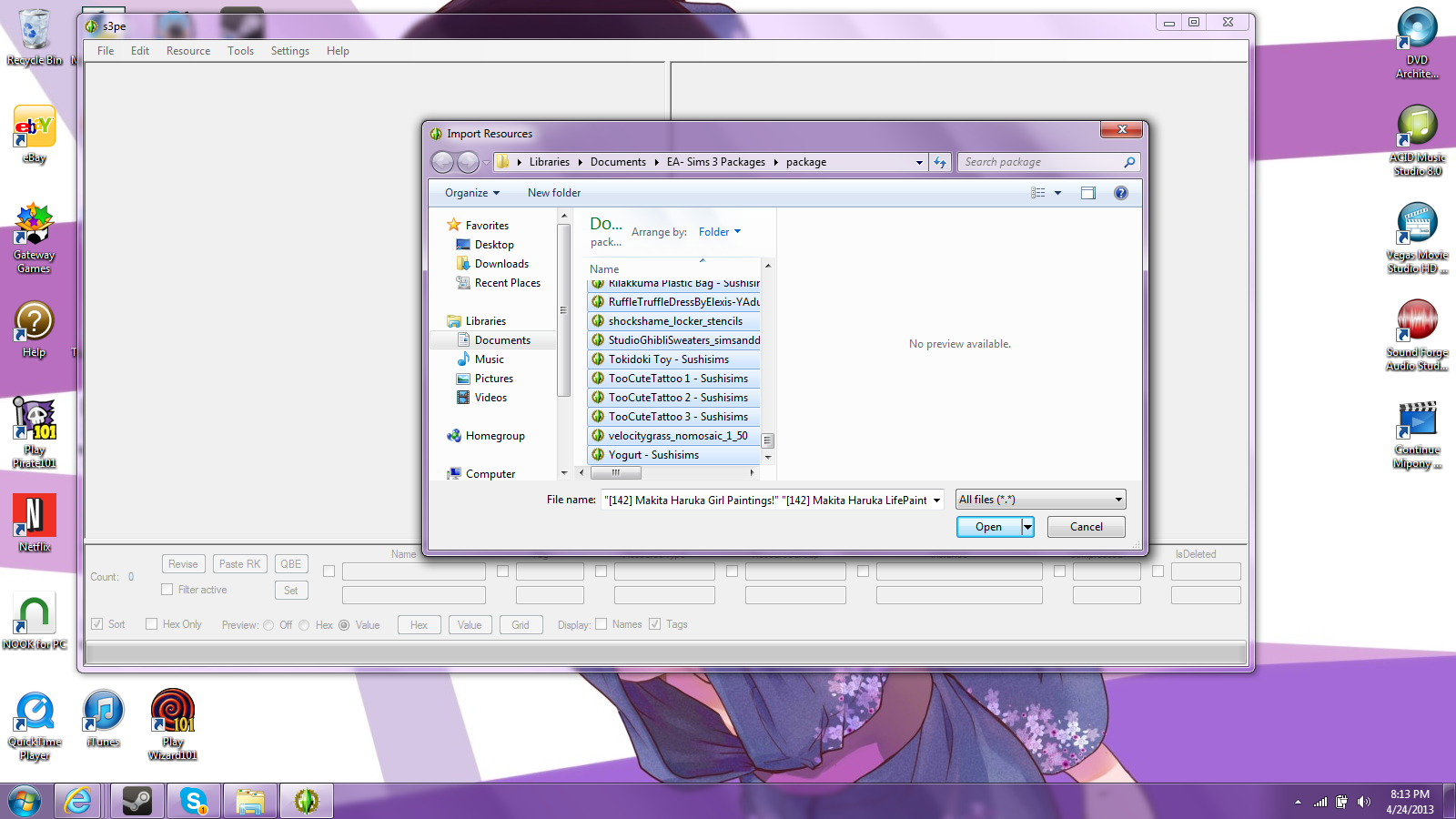Image resolution: width=1456 pixels, height=819 pixels.
Task: Toggle the Sort checkbox in s3pe
Action: [96, 624]
